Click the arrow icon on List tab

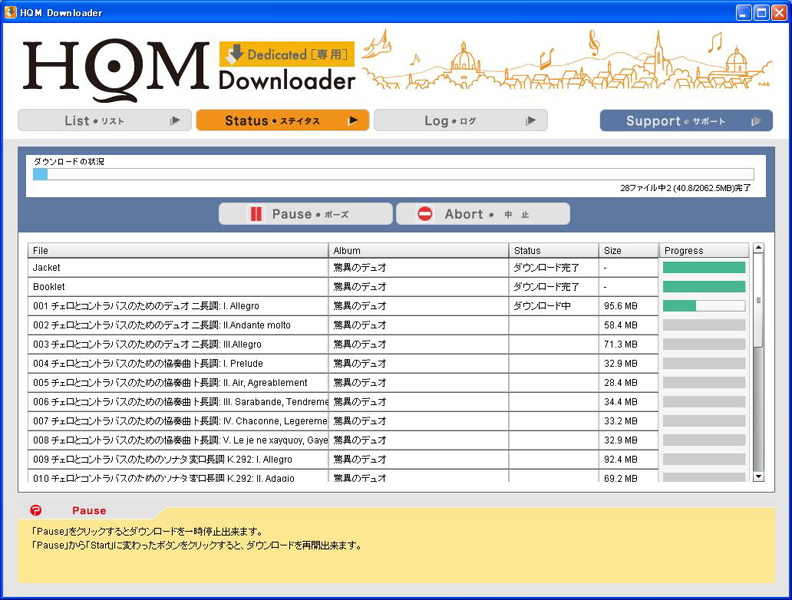pos(176,121)
